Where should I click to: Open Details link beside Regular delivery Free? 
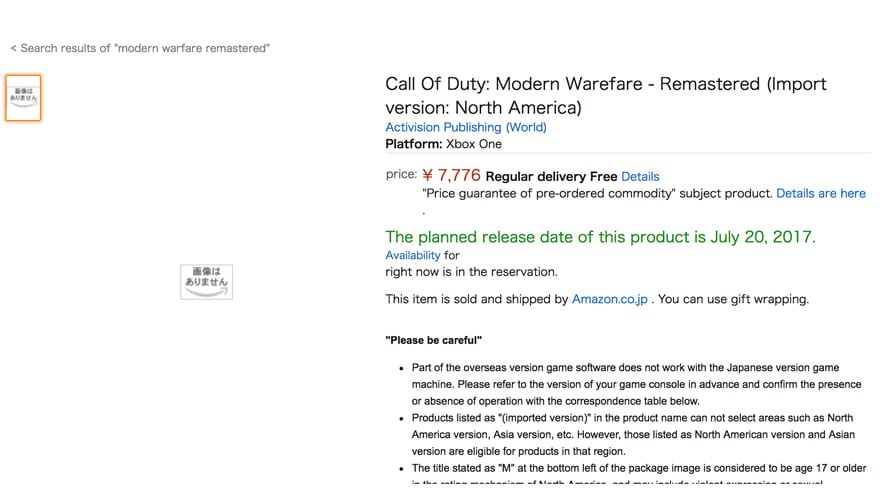point(640,177)
